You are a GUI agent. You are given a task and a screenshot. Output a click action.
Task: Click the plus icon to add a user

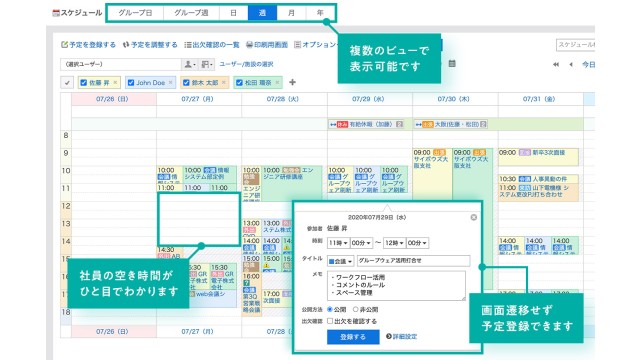click(292, 82)
